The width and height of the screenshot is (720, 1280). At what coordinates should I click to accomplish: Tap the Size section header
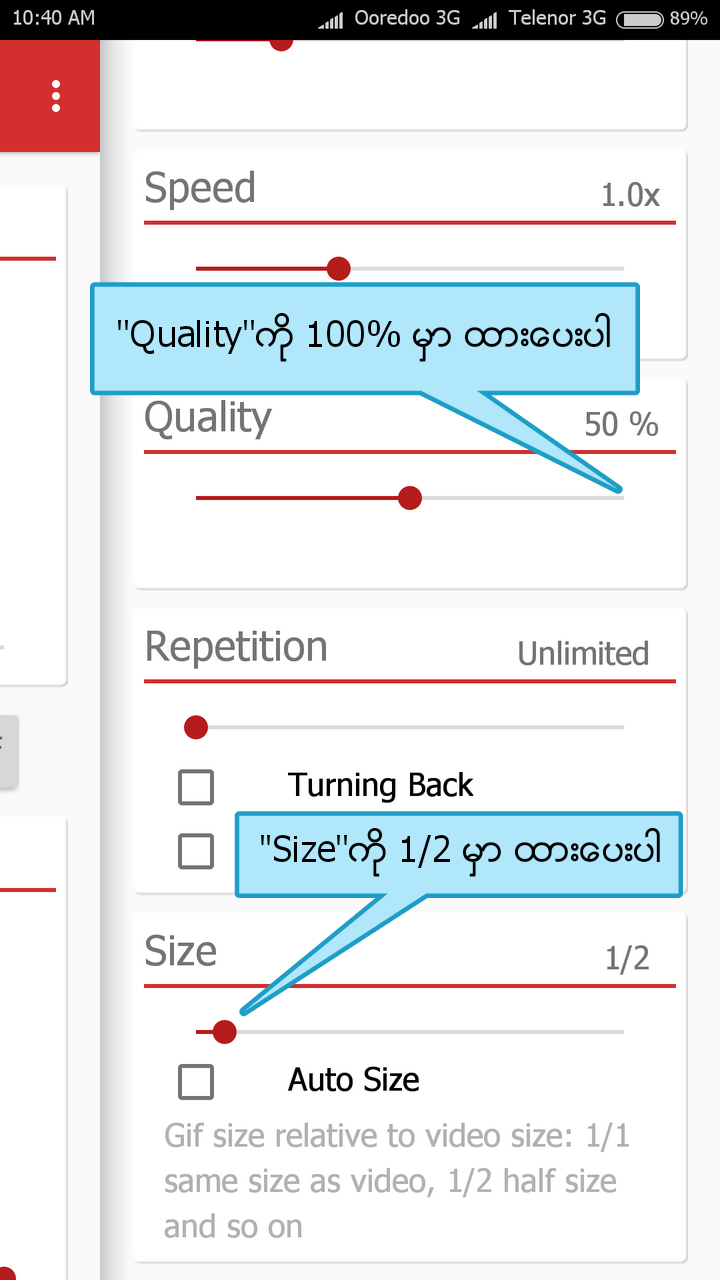point(181,950)
